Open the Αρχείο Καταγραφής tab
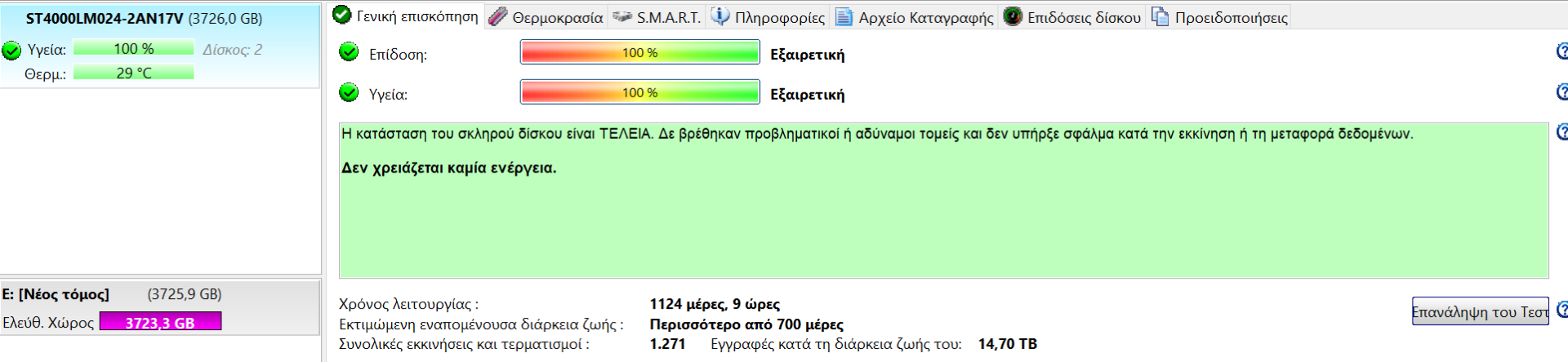This screenshot has width=1568, height=362. click(x=914, y=17)
